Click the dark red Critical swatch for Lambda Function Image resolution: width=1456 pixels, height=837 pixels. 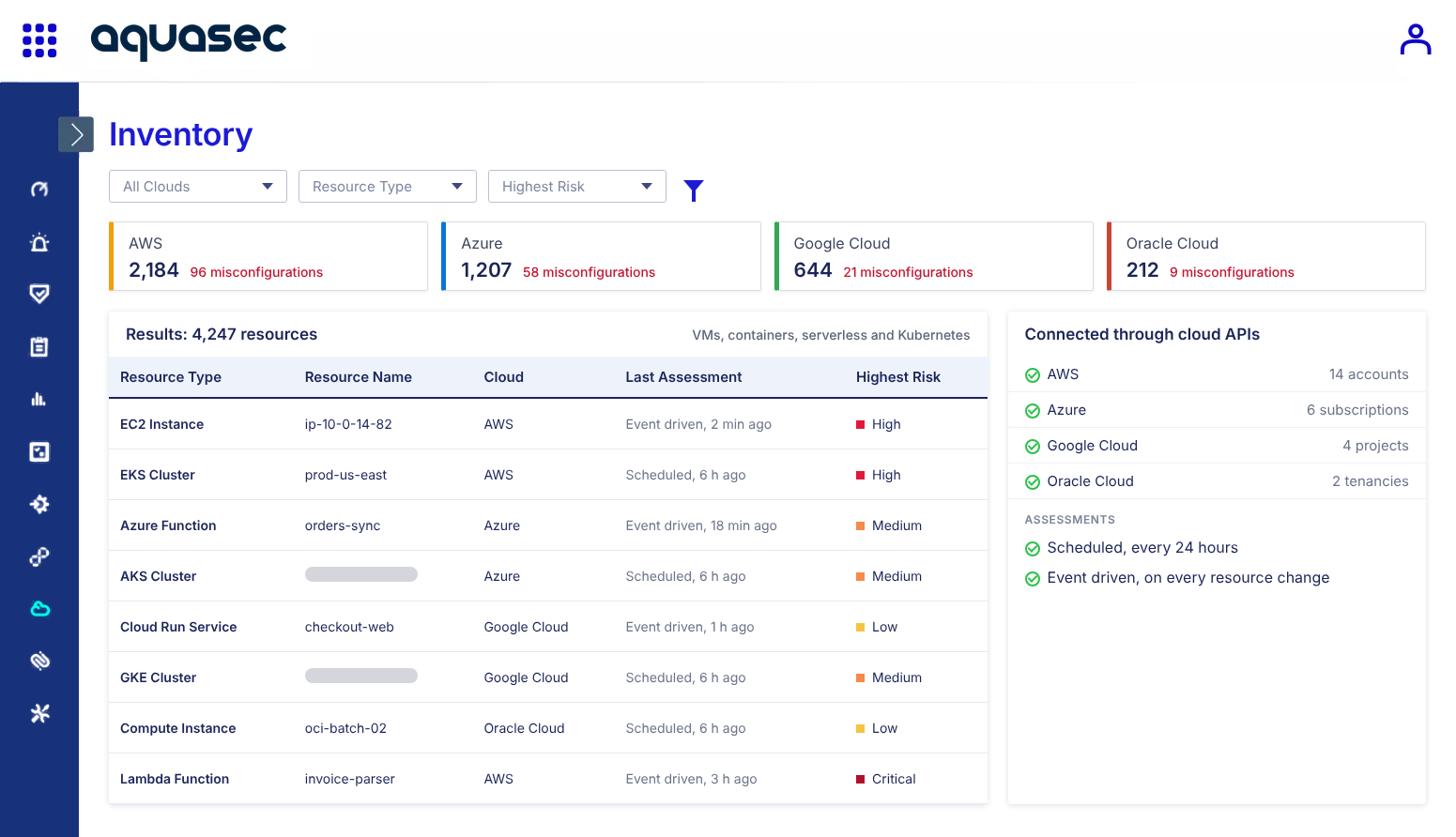pyautogui.click(x=861, y=779)
